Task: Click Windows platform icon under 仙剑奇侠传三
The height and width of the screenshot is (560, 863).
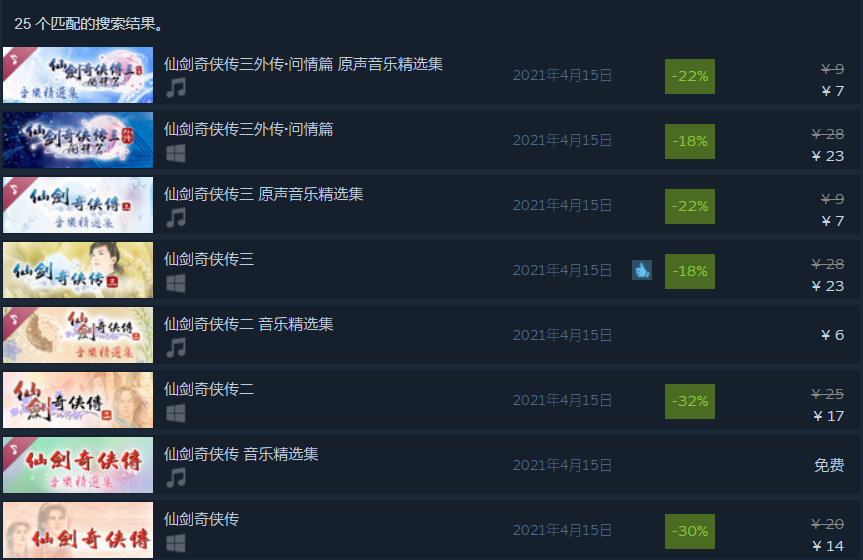Action: tap(176, 283)
